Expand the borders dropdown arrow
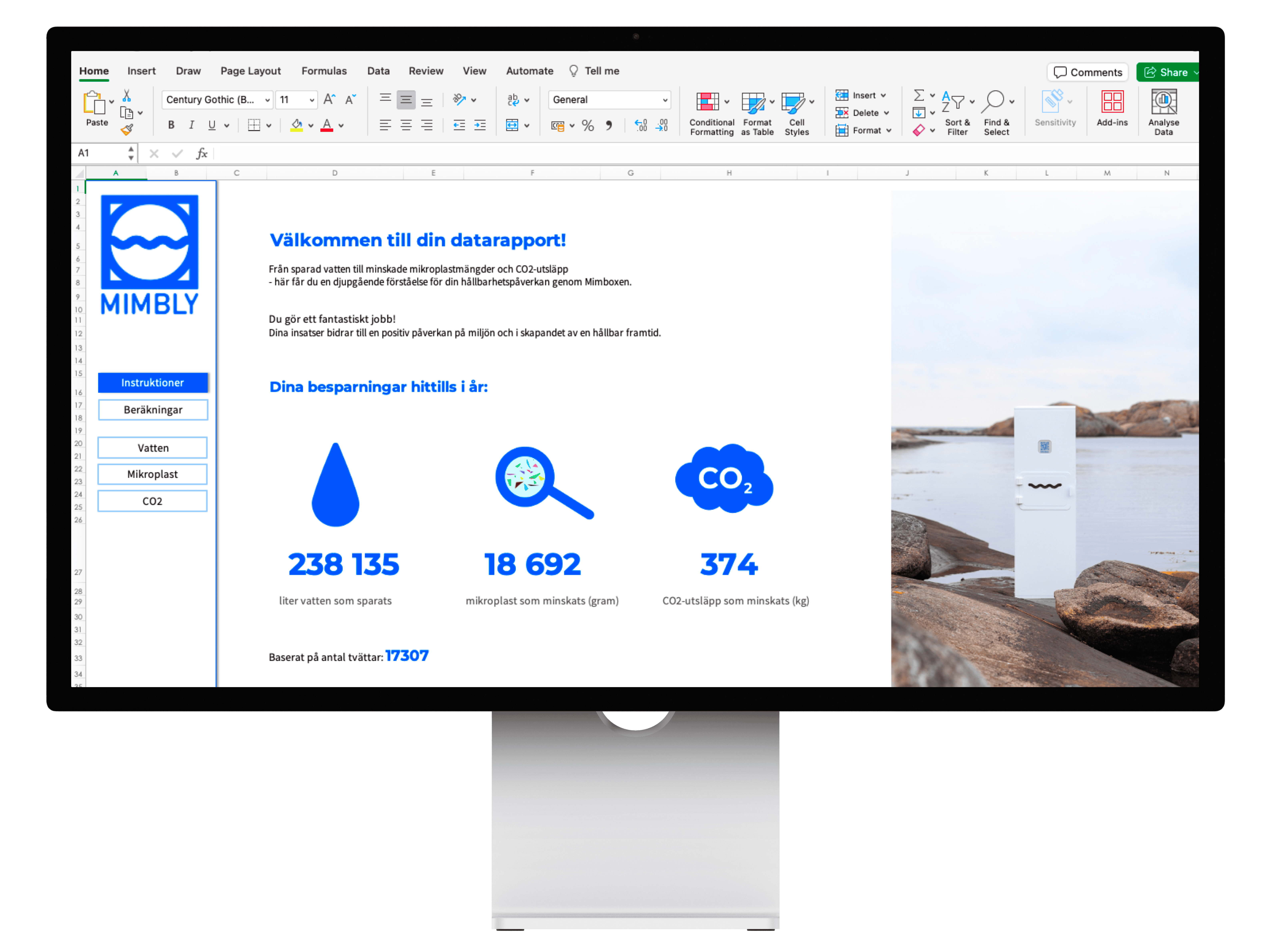Image resolution: width=1270 pixels, height=952 pixels. coord(269,126)
